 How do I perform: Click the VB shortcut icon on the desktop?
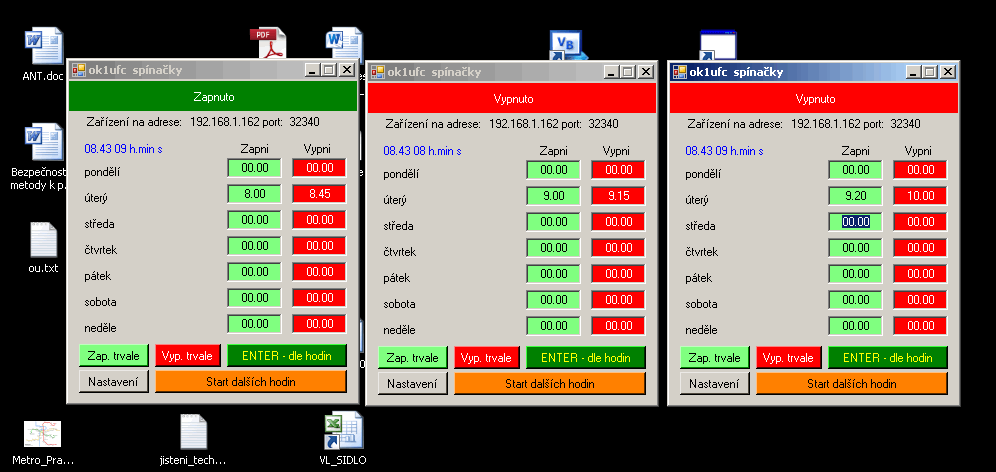[566, 46]
